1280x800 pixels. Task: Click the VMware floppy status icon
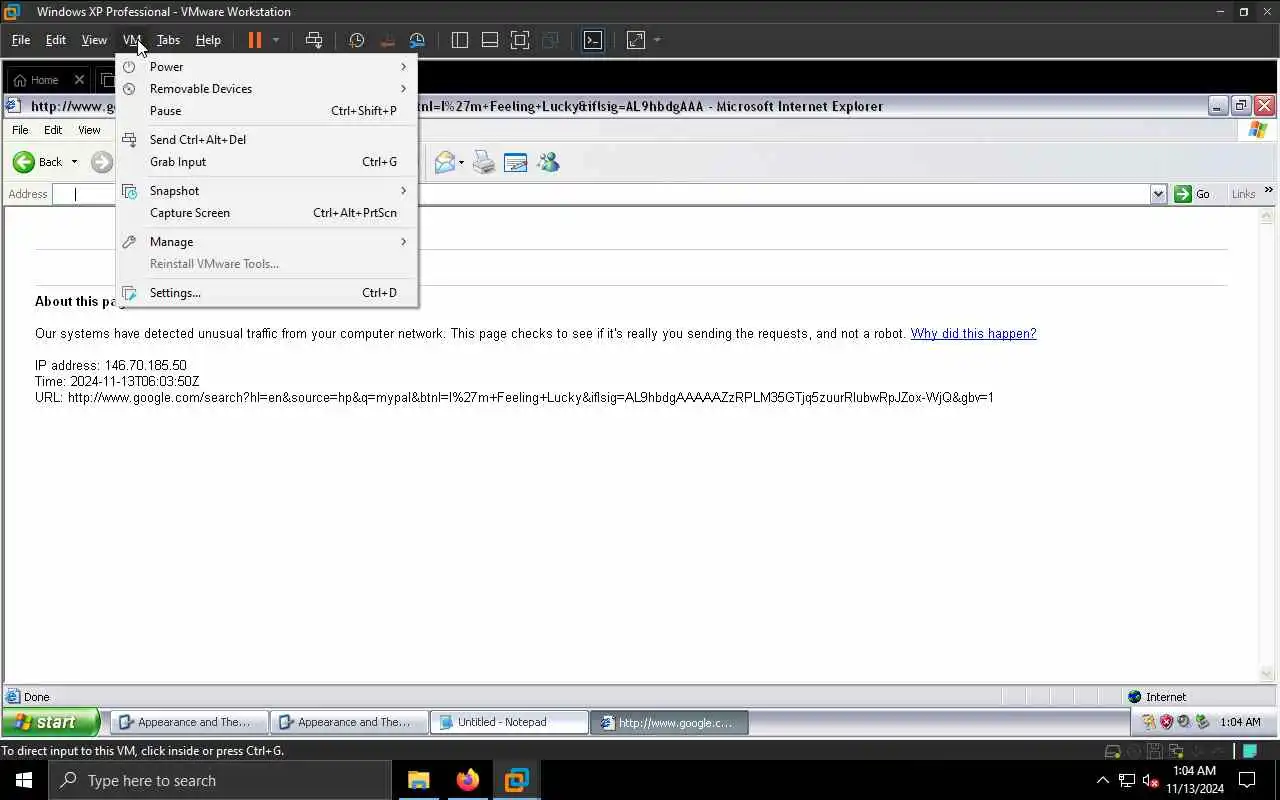click(1153, 751)
